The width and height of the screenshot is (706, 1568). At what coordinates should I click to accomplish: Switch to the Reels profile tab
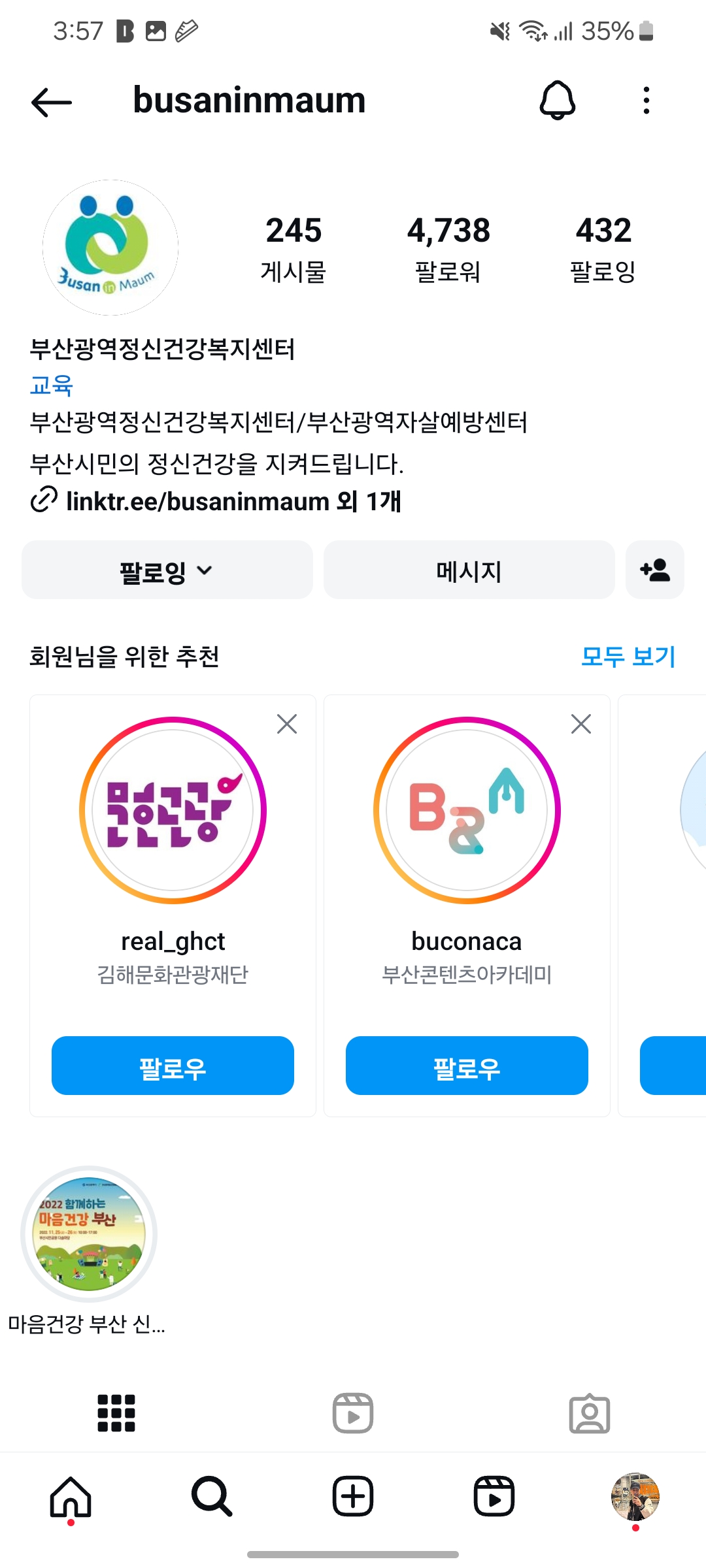pyautogui.click(x=353, y=1413)
